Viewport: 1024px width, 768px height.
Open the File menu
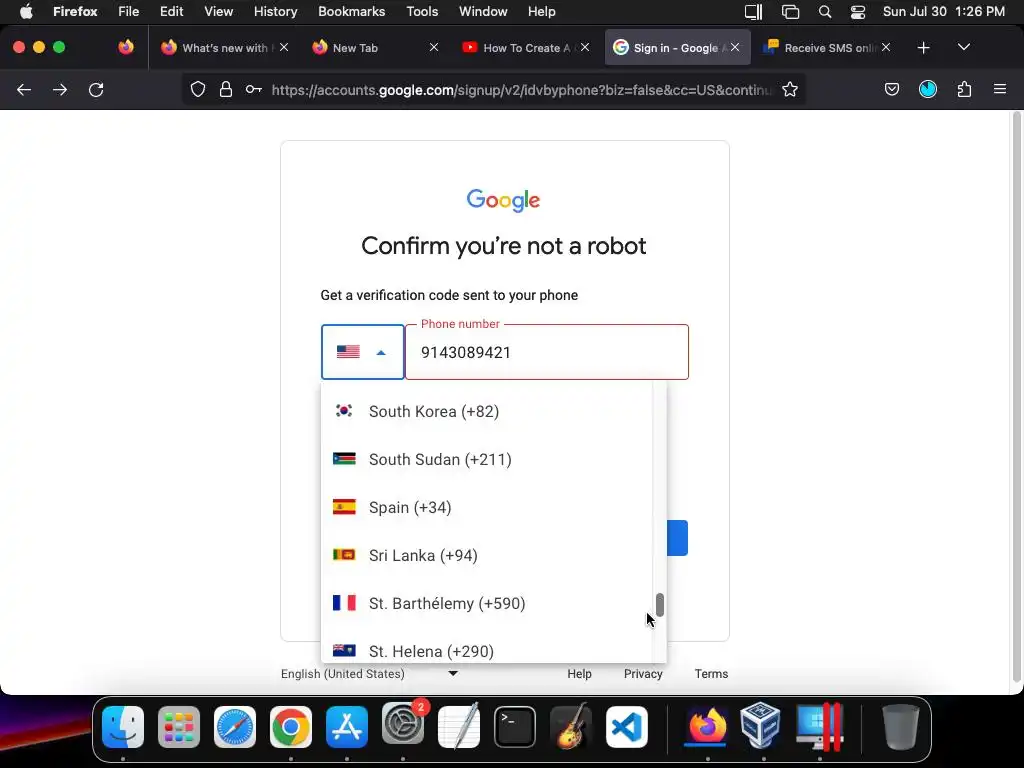(129, 12)
